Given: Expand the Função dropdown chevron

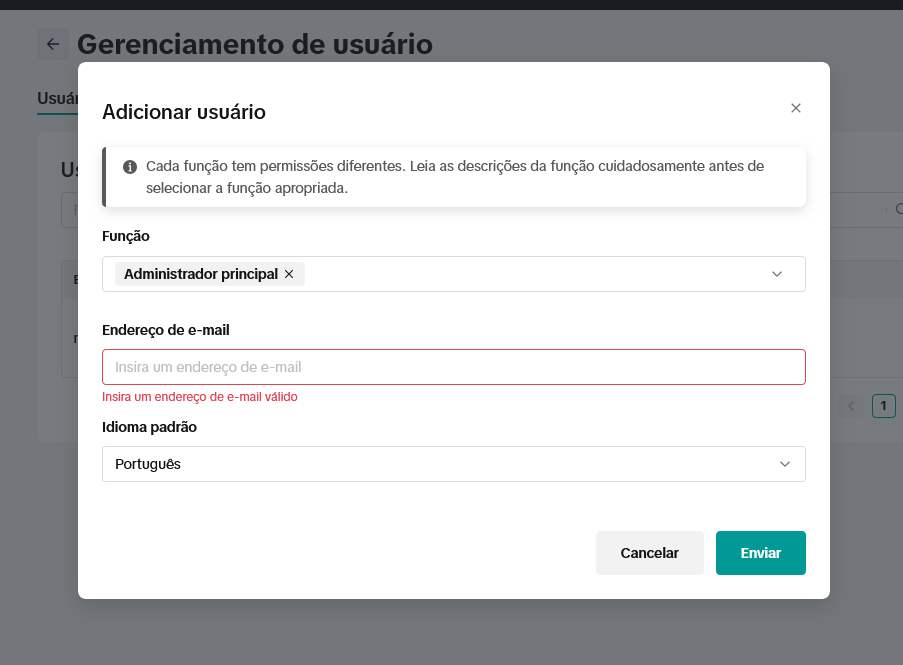Looking at the screenshot, I should pos(777,274).
